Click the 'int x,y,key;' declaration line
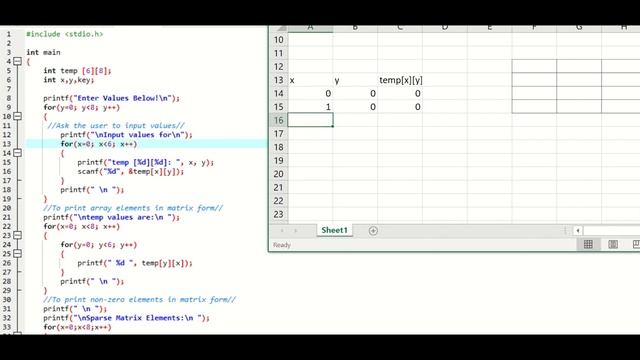 pyautogui.click(x=69, y=80)
